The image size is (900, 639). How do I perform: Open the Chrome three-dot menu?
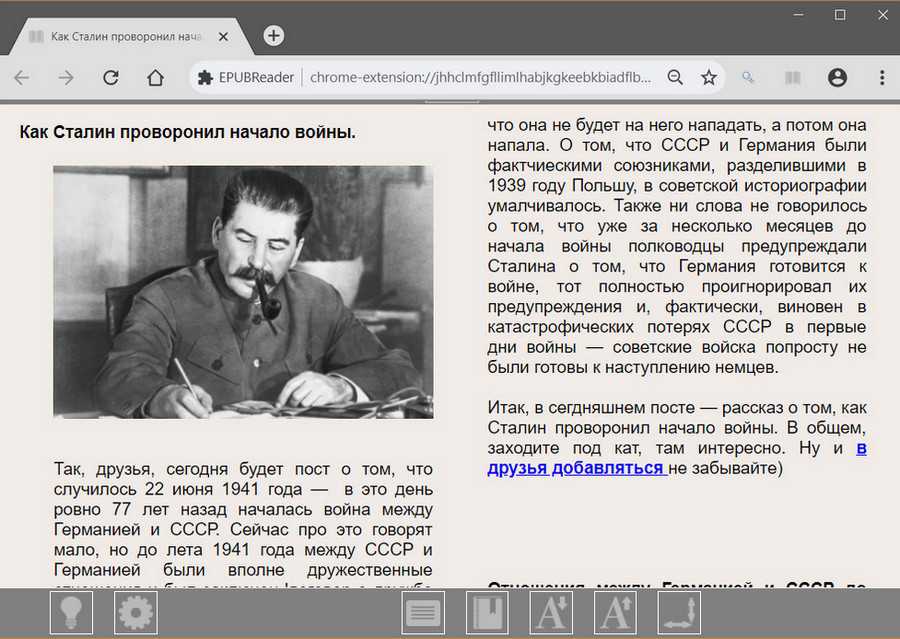pyautogui.click(x=881, y=77)
